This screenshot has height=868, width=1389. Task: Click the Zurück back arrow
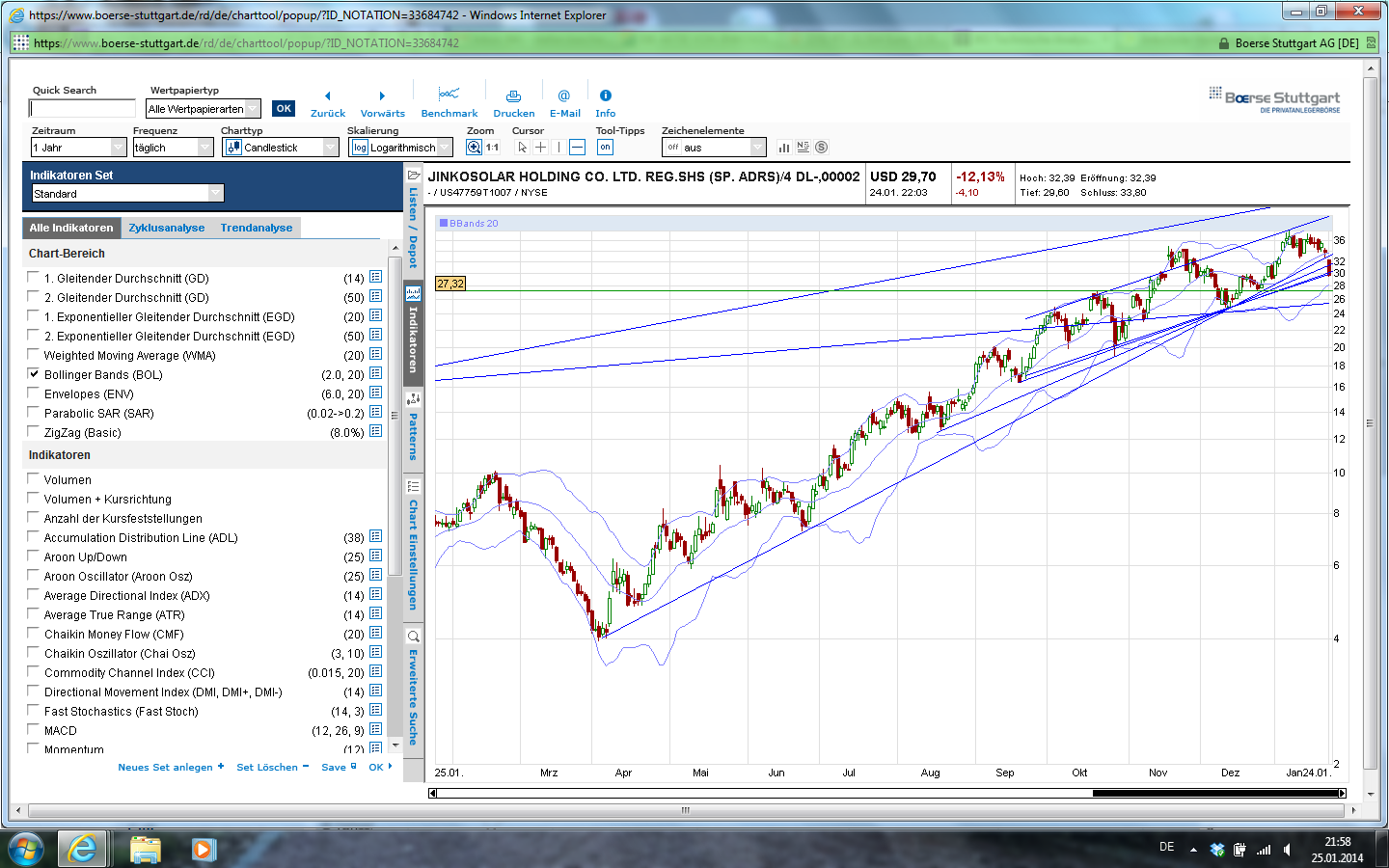pyautogui.click(x=328, y=96)
